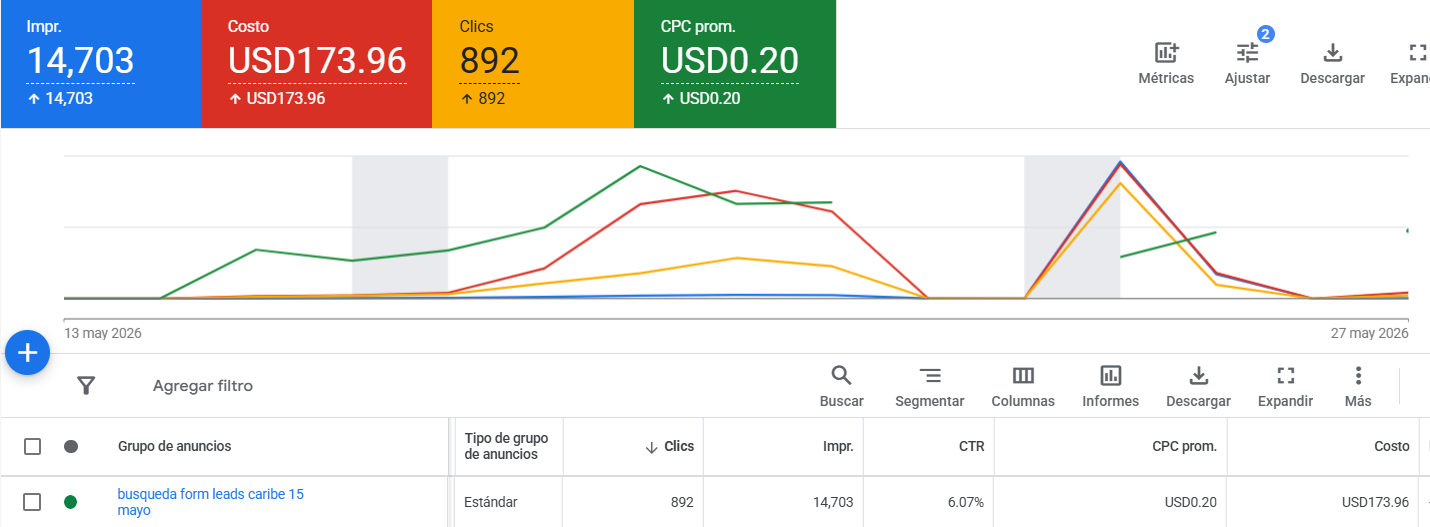1430x527 pixels.
Task: Sort by CPC prom. column header
Action: 1185,447
